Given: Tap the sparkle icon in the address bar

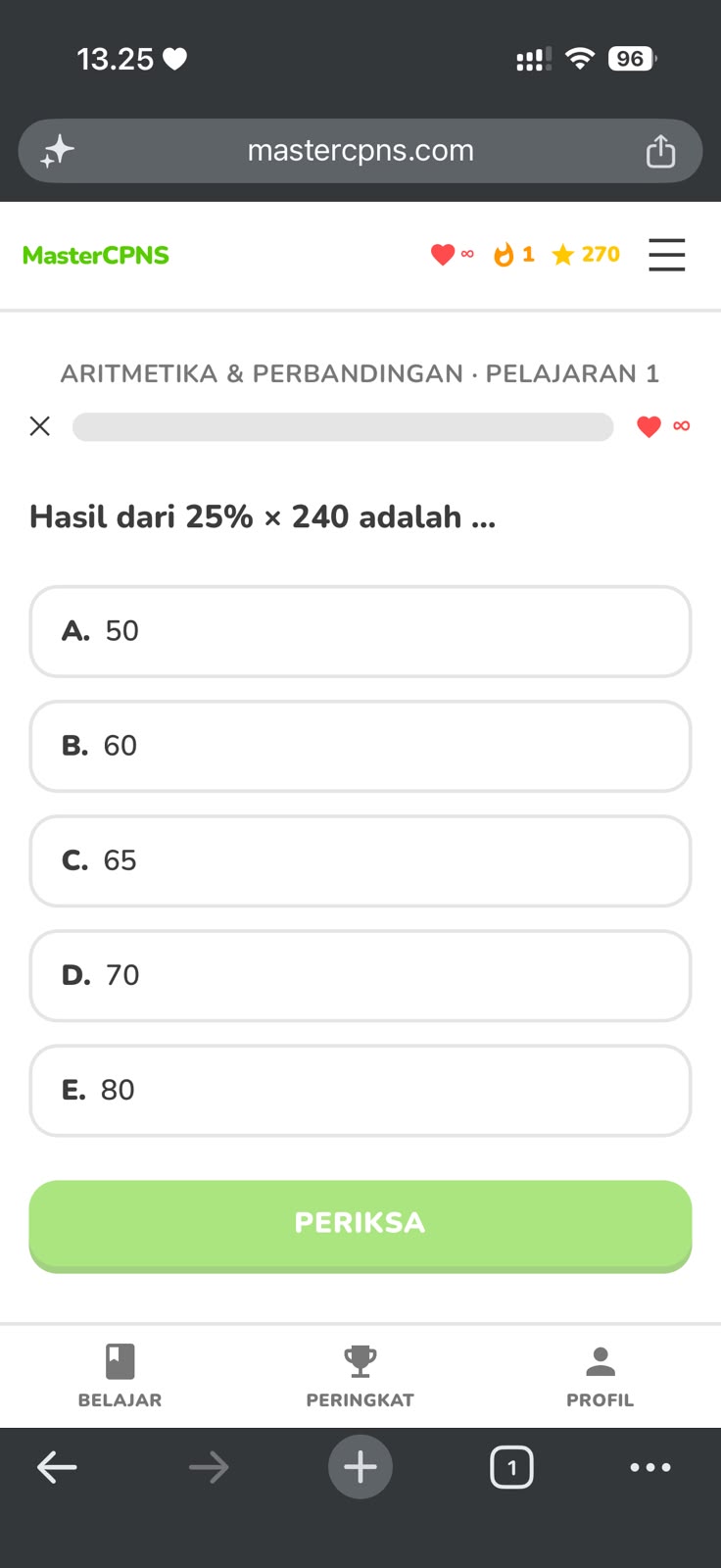Looking at the screenshot, I should coord(57,151).
